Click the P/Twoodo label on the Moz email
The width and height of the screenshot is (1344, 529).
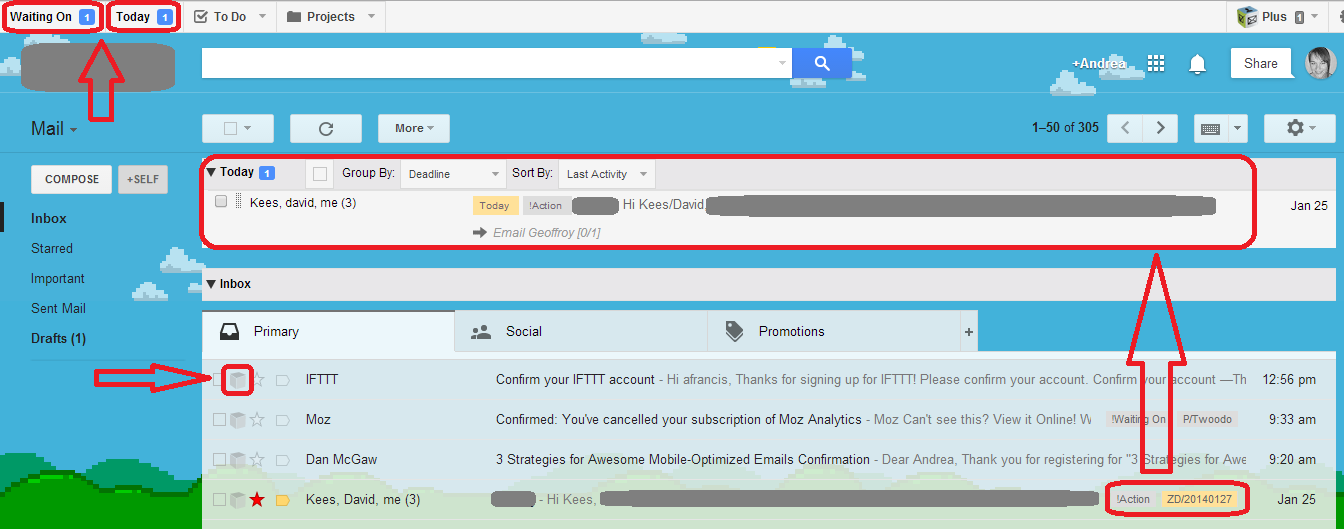(x=1206, y=419)
